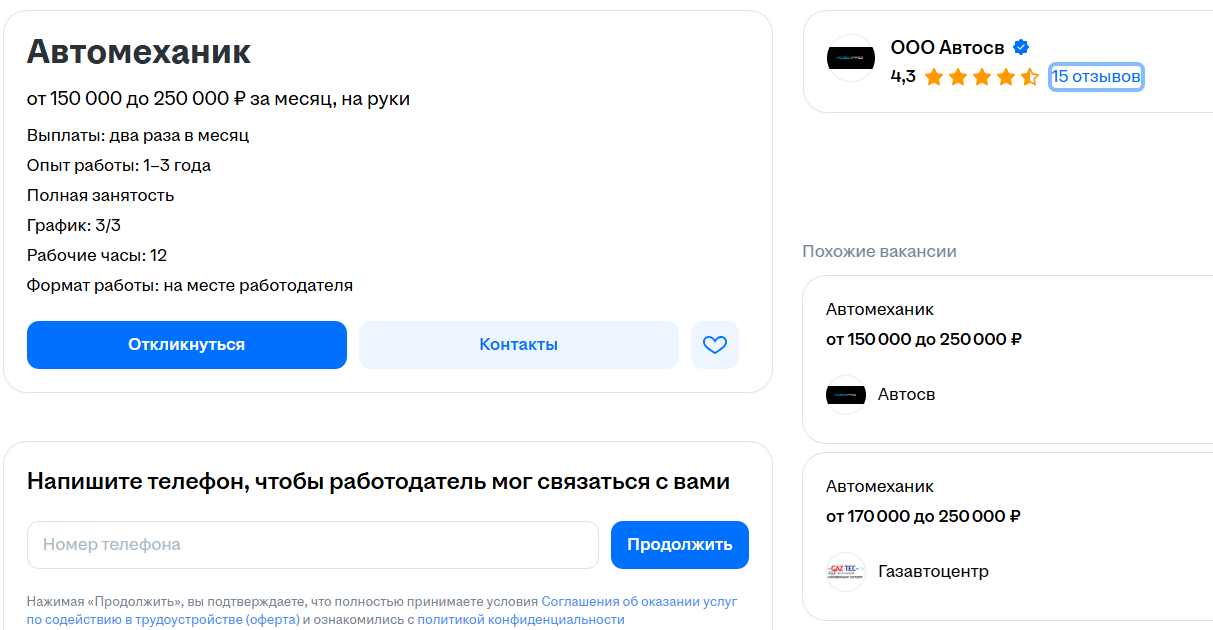Open the ООО Автосв logo in the company card
This screenshot has width=1213, height=630.
click(x=850, y=58)
